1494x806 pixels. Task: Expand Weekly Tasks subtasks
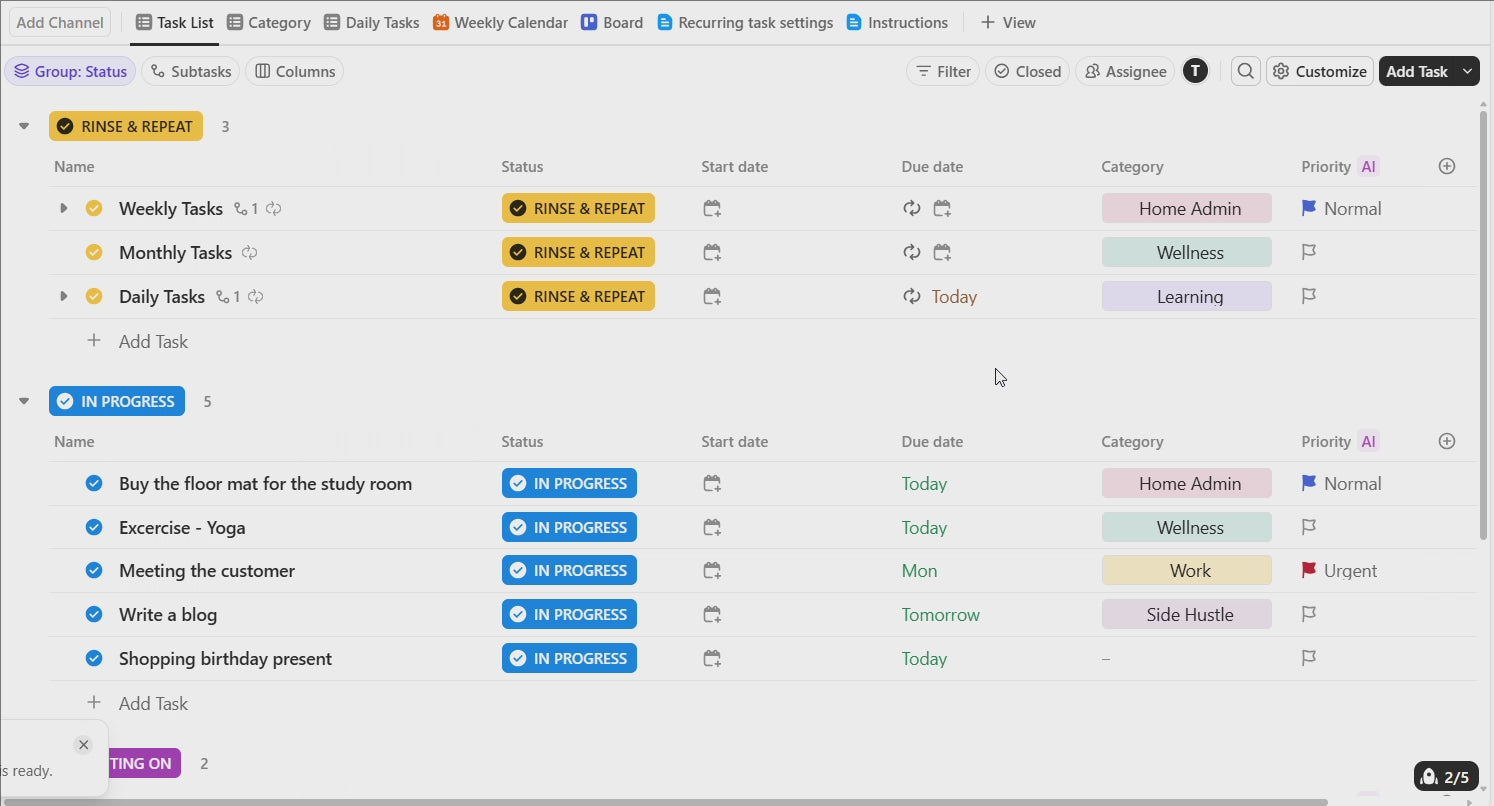(x=63, y=209)
